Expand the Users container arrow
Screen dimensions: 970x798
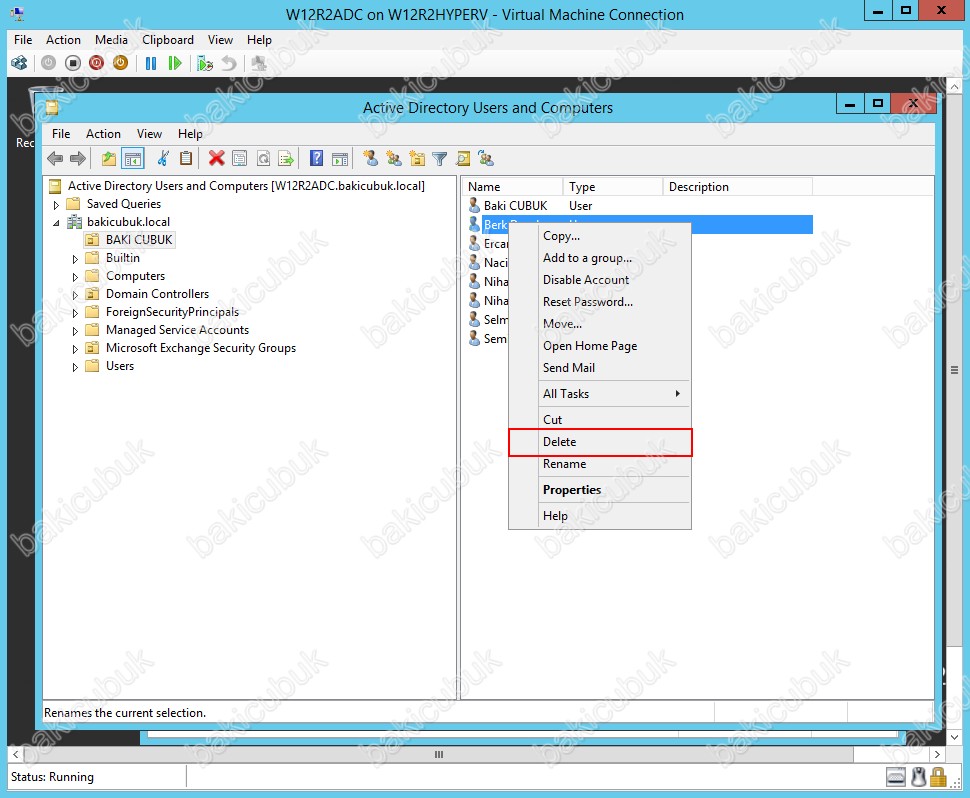click(75, 367)
